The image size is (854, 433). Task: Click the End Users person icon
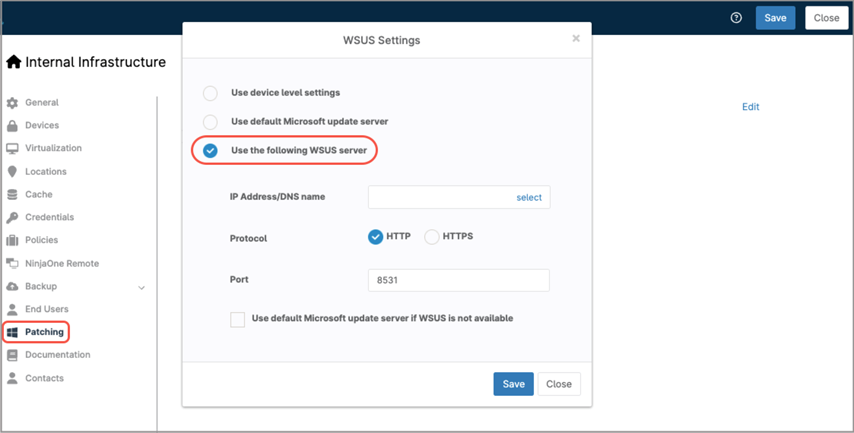pos(12,309)
